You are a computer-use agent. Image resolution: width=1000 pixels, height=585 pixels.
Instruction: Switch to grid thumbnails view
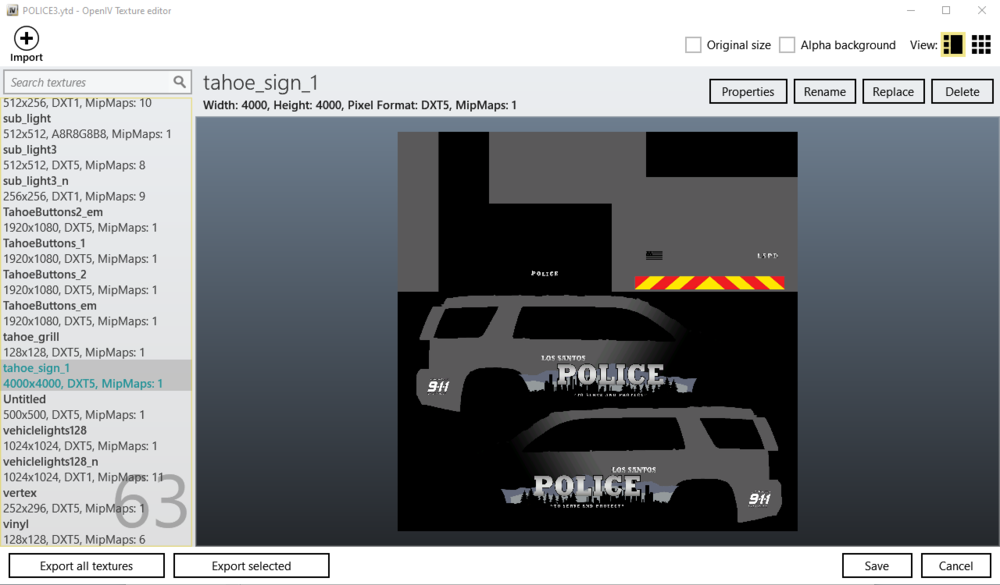point(981,45)
